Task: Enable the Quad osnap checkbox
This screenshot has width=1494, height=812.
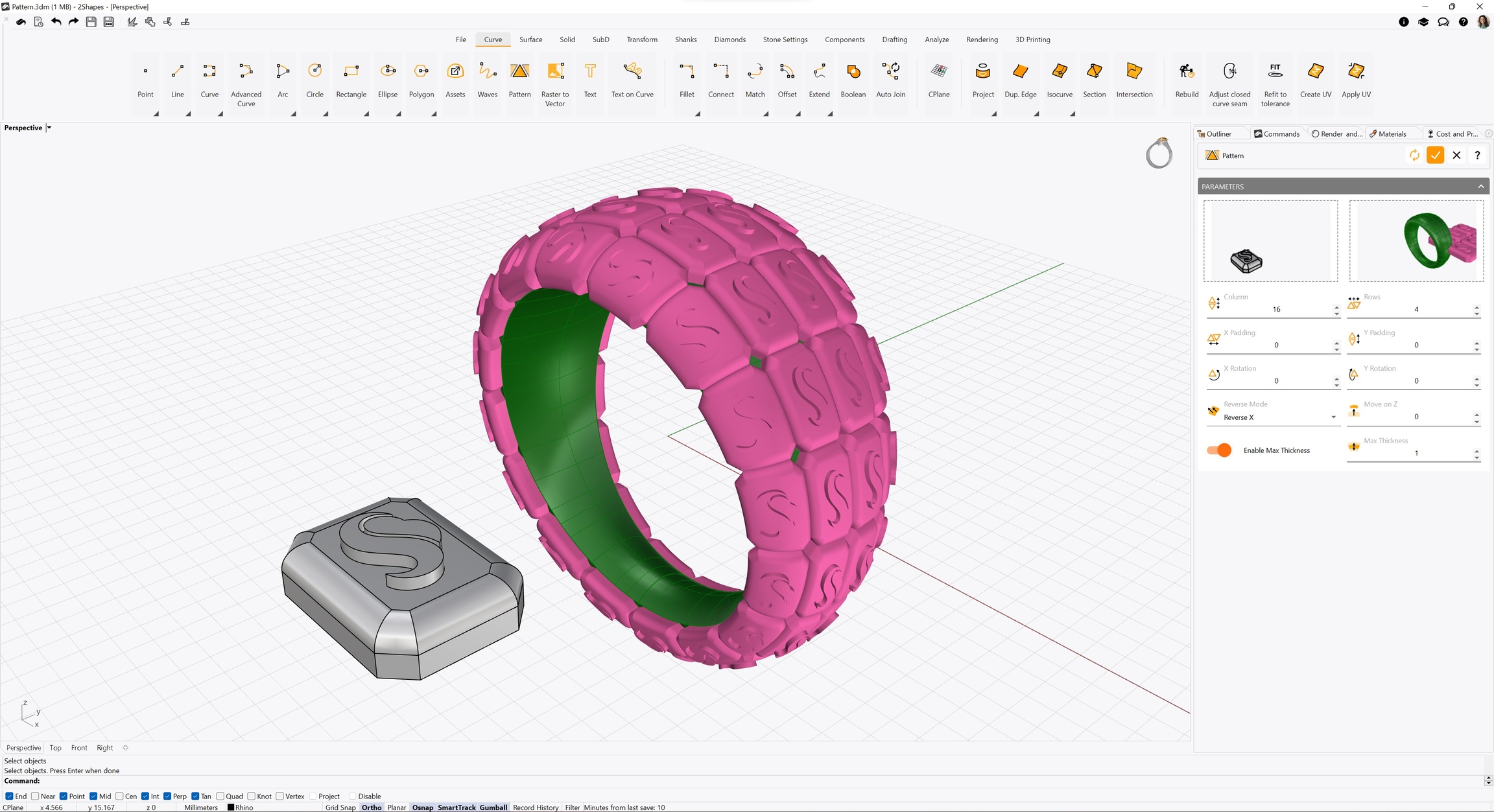Action: (x=220, y=796)
